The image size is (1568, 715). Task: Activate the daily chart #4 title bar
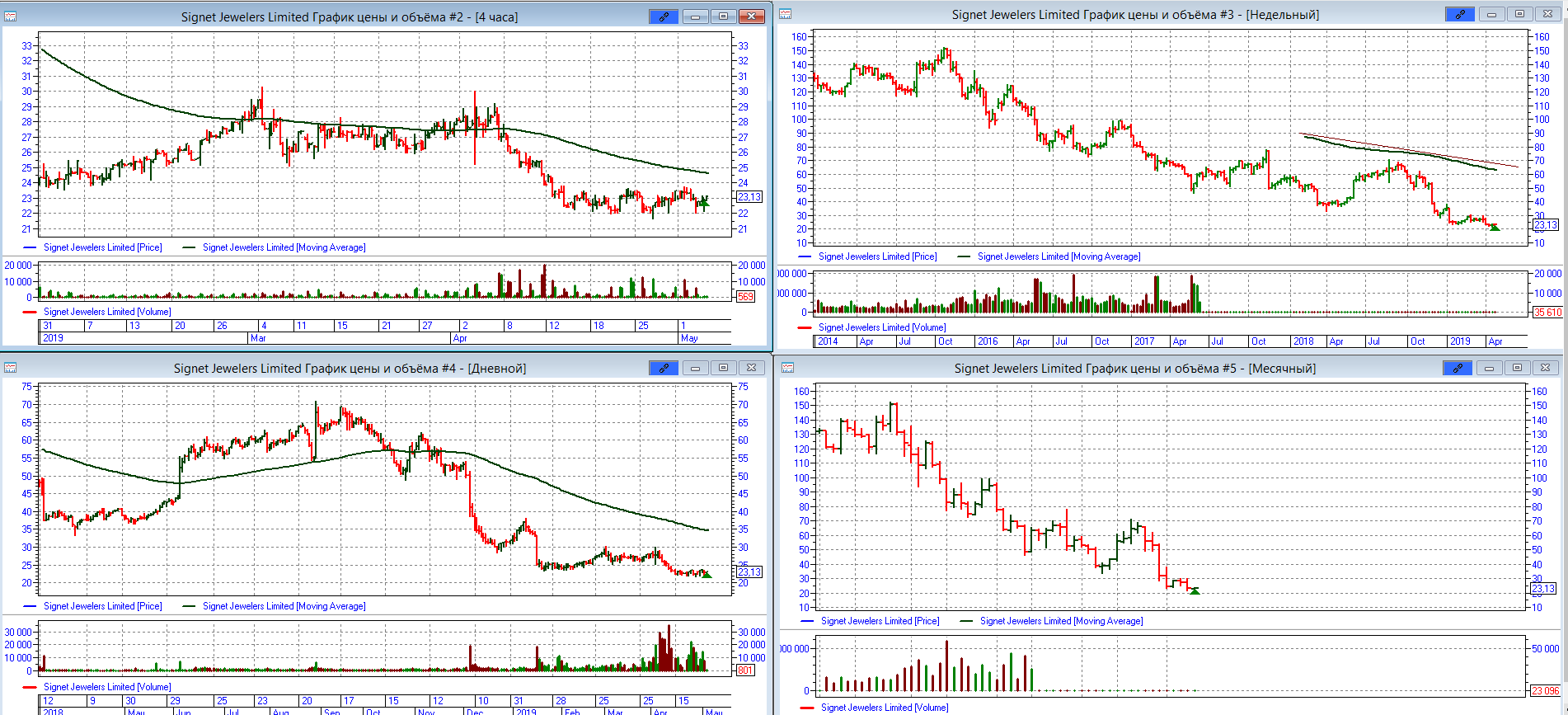pyautogui.click(x=350, y=369)
